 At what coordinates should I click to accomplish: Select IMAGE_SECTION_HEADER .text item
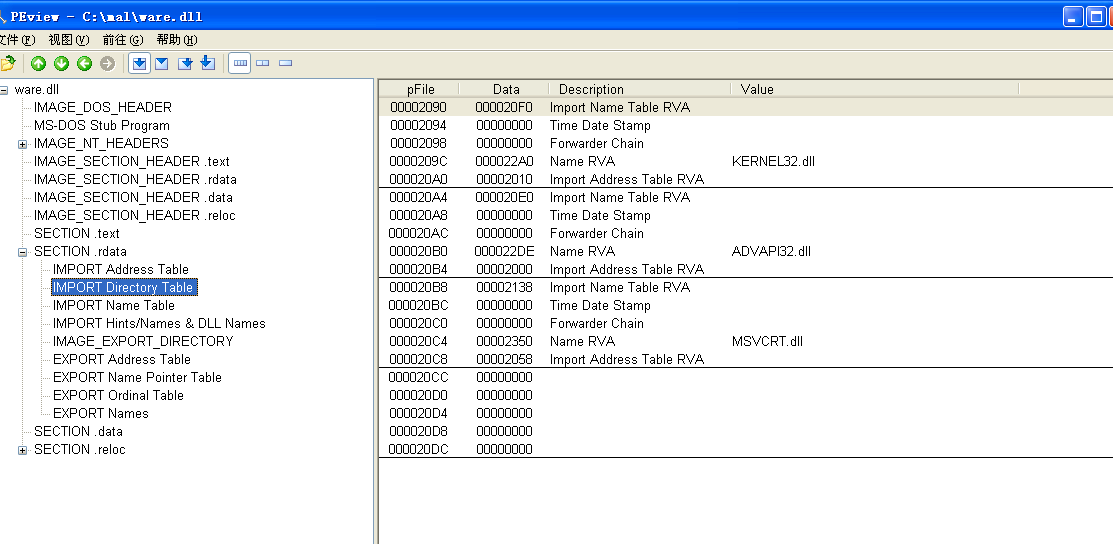click(x=131, y=161)
